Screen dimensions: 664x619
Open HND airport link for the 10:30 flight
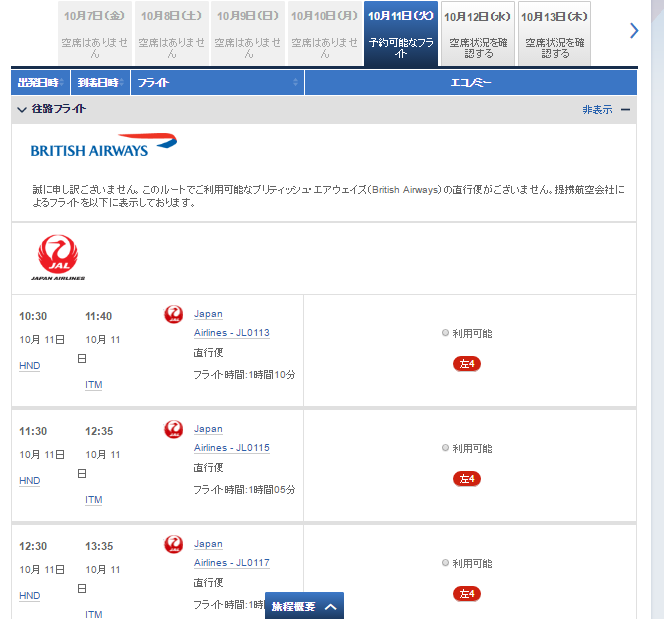[x=30, y=366]
